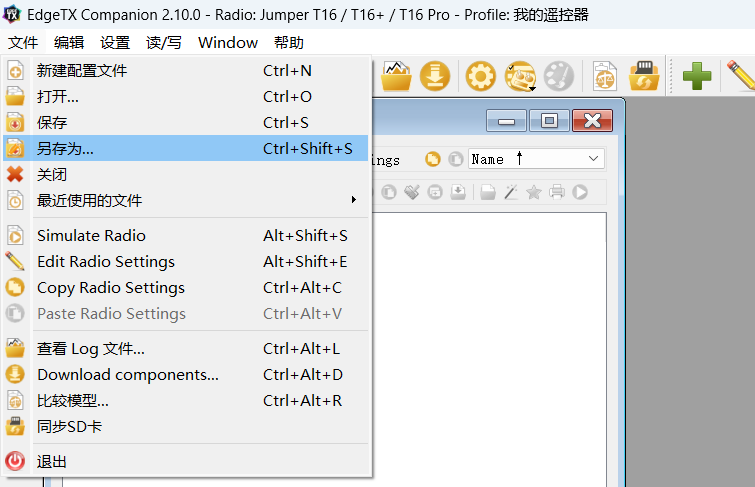
Task: Select 退出 to quit the application
Action: tap(186, 461)
